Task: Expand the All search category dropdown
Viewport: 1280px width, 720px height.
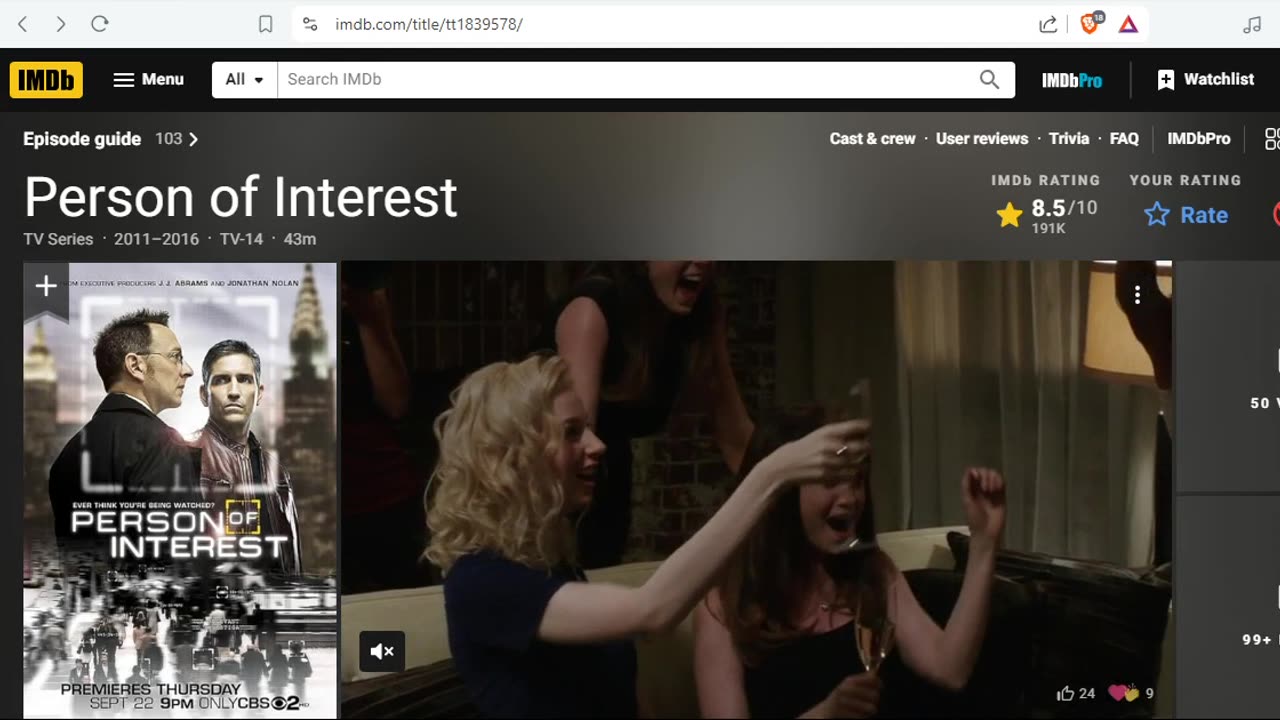Action: pos(244,80)
